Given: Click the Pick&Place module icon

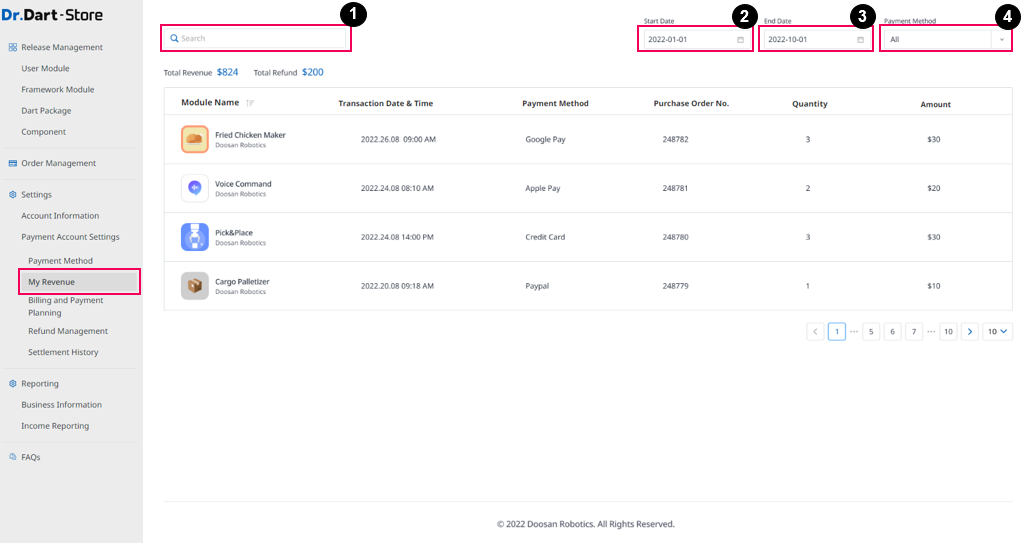Looking at the screenshot, I should pyautogui.click(x=195, y=237).
